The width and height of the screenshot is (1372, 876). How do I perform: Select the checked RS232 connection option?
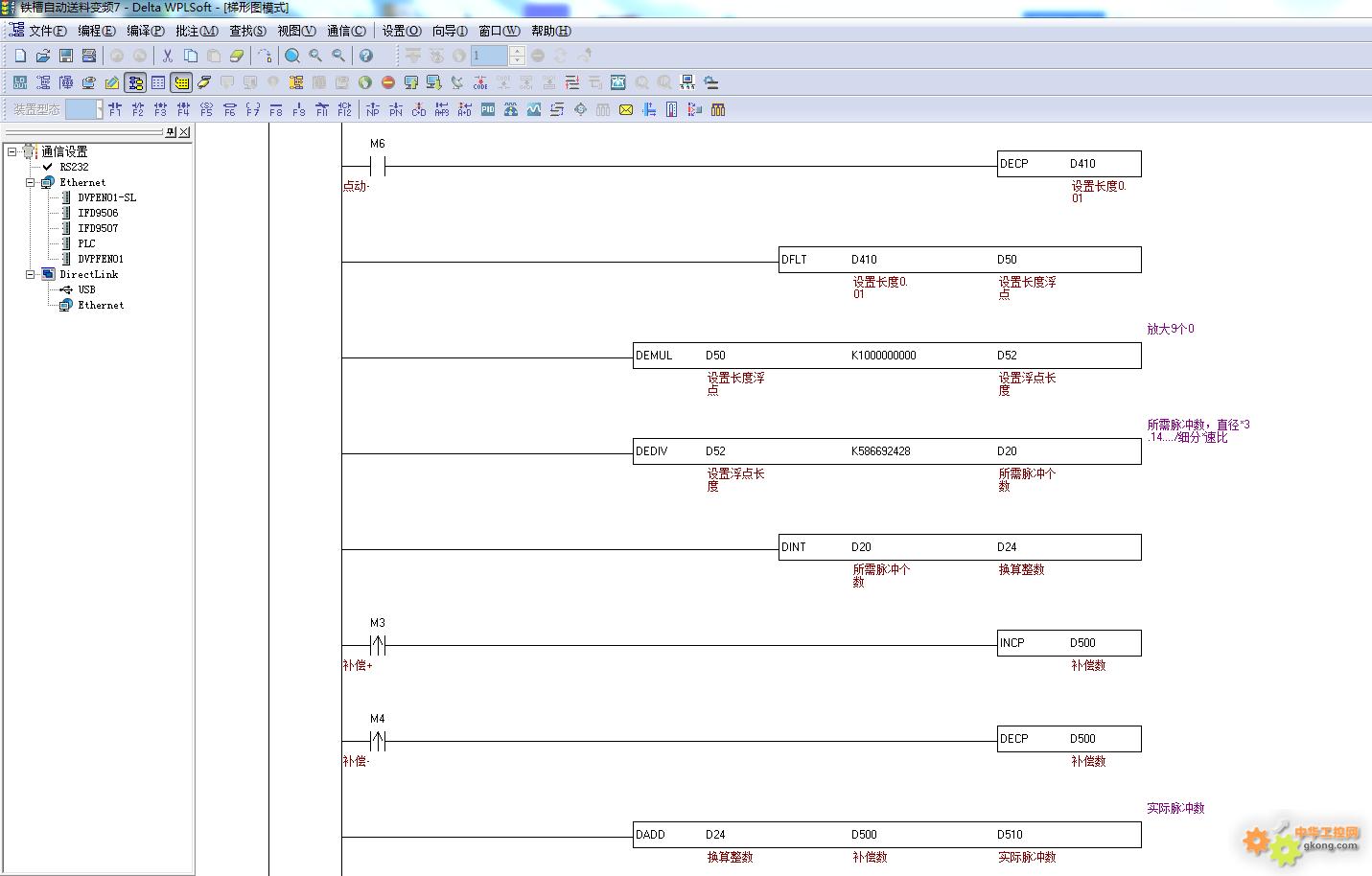click(x=73, y=167)
